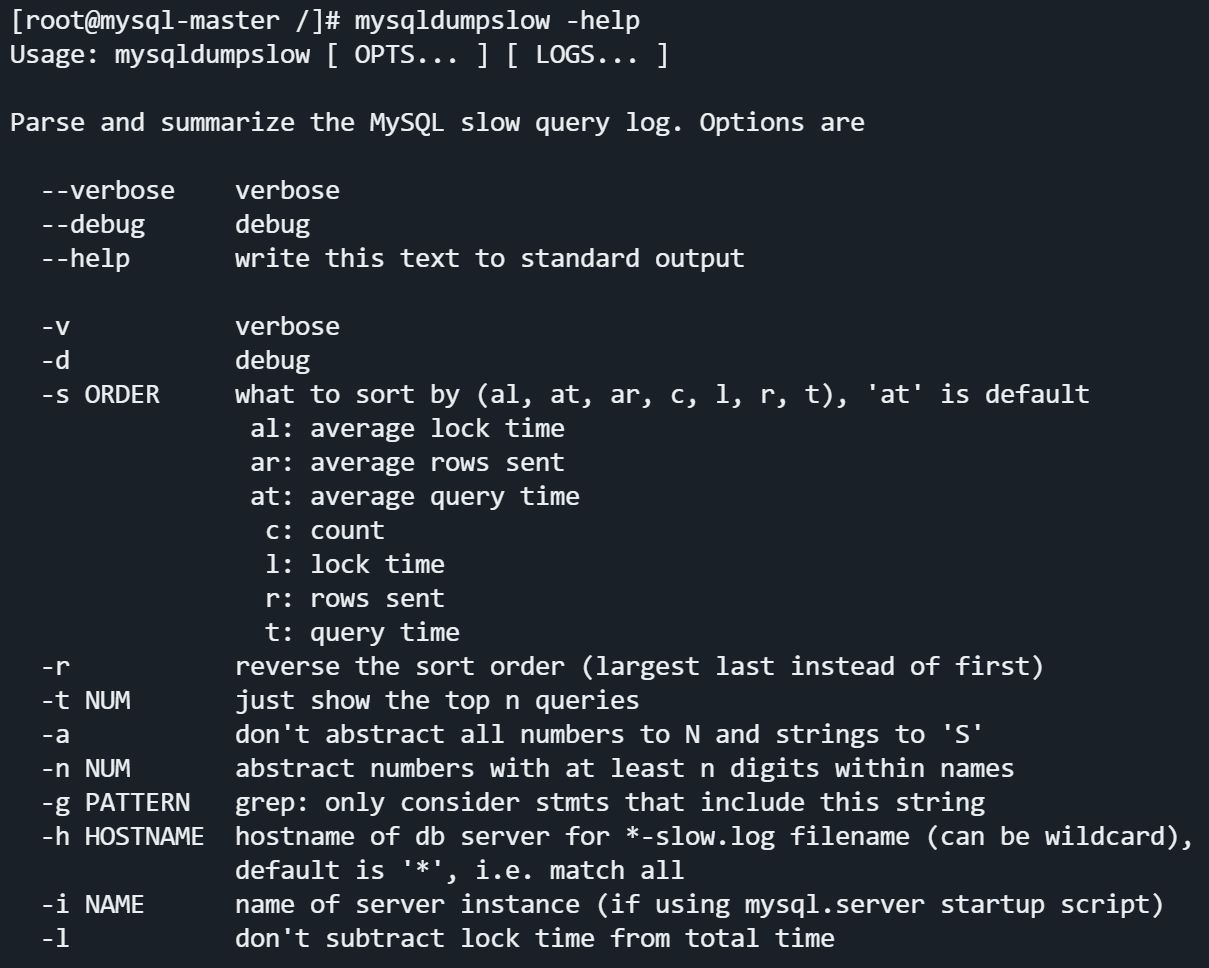Image resolution: width=1209 pixels, height=968 pixels.
Task: Click the -n NUM option
Action: (x=86, y=769)
